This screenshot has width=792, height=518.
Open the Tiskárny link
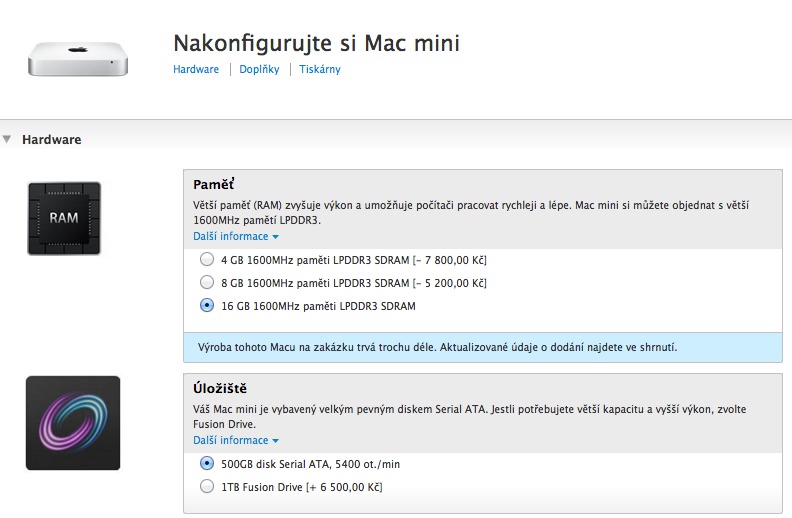pos(320,70)
